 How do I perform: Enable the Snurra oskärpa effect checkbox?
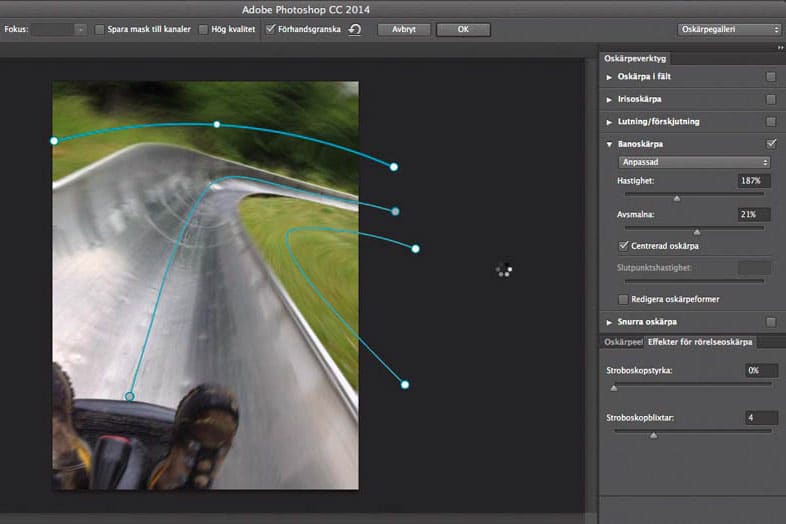pos(770,322)
